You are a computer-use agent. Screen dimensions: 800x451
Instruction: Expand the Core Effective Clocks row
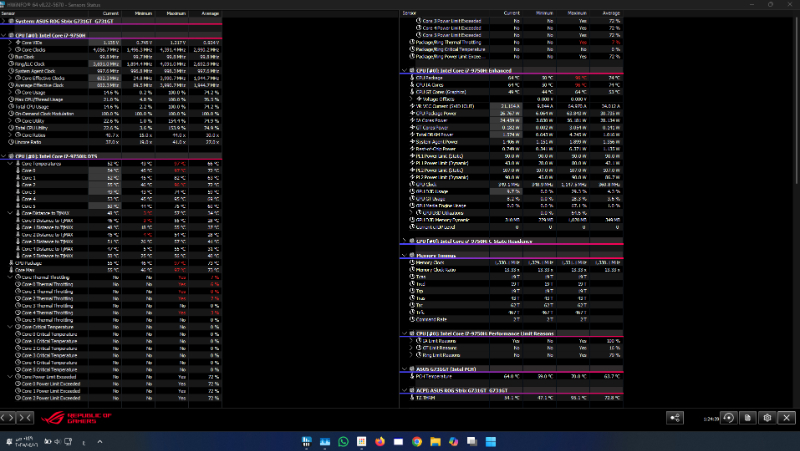click(10, 78)
